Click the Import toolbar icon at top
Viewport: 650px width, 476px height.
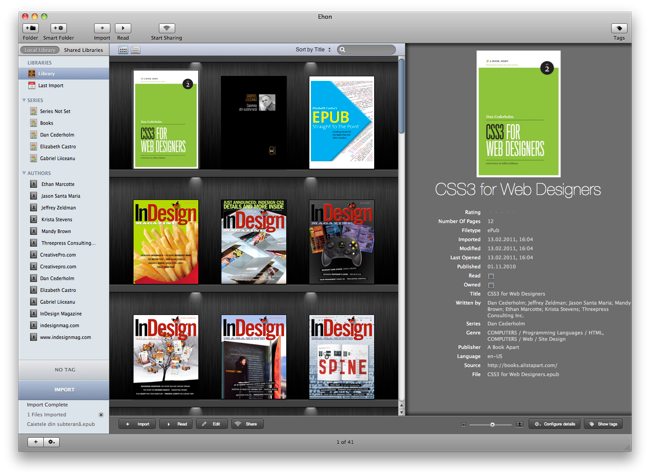[x=102, y=28]
